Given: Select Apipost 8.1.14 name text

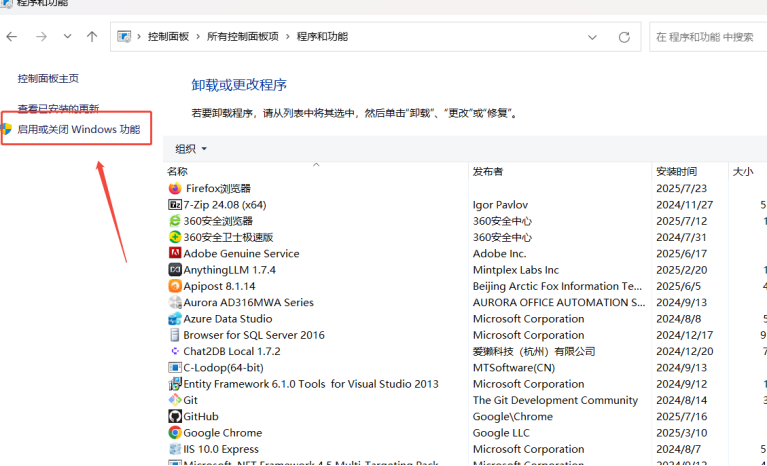Looking at the screenshot, I should (219, 286).
